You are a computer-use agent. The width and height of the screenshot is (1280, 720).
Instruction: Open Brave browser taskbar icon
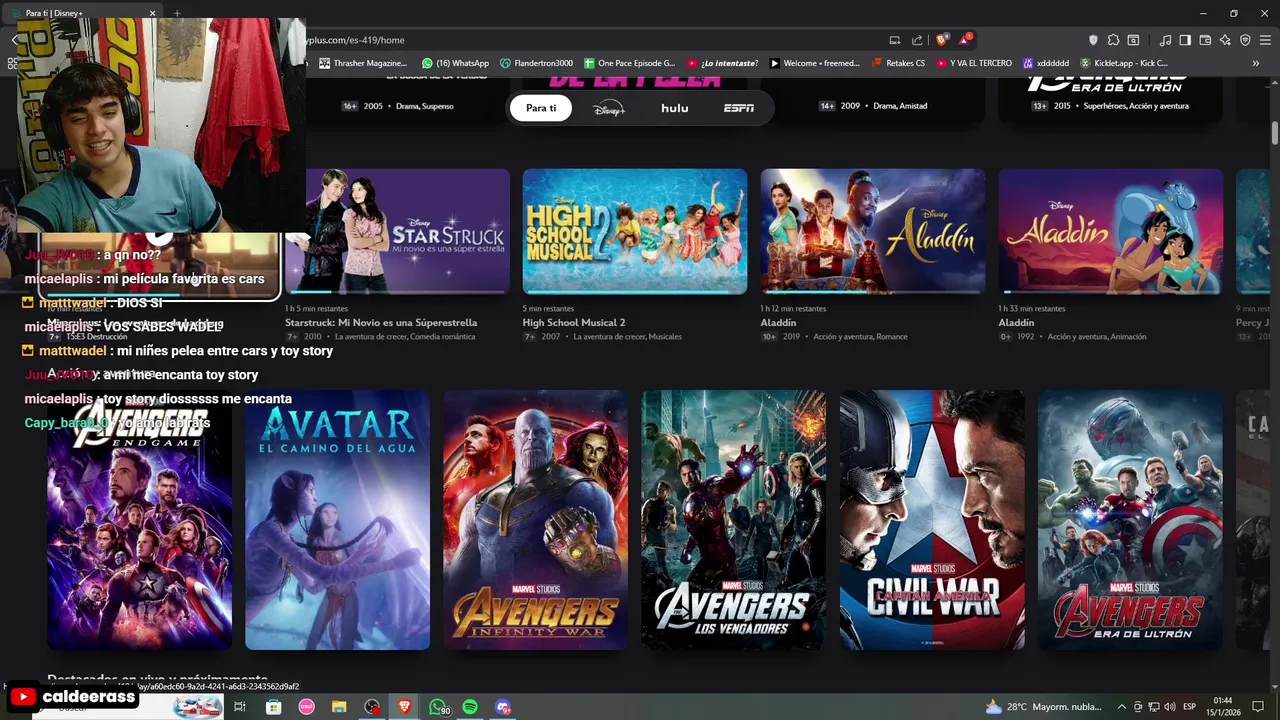405,707
